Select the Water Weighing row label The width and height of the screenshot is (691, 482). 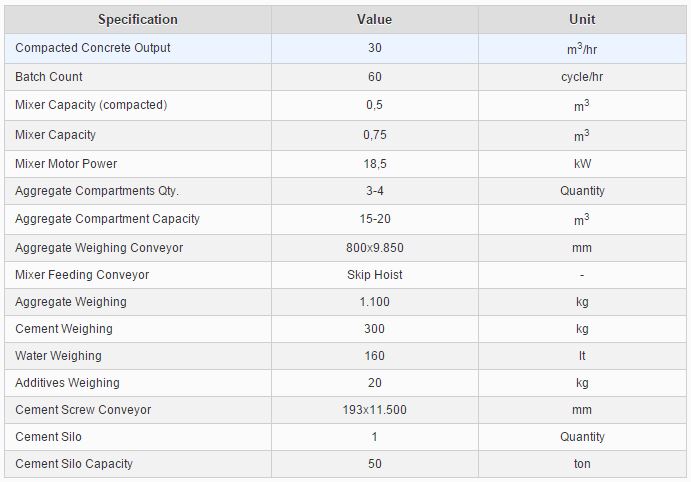tap(58, 356)
